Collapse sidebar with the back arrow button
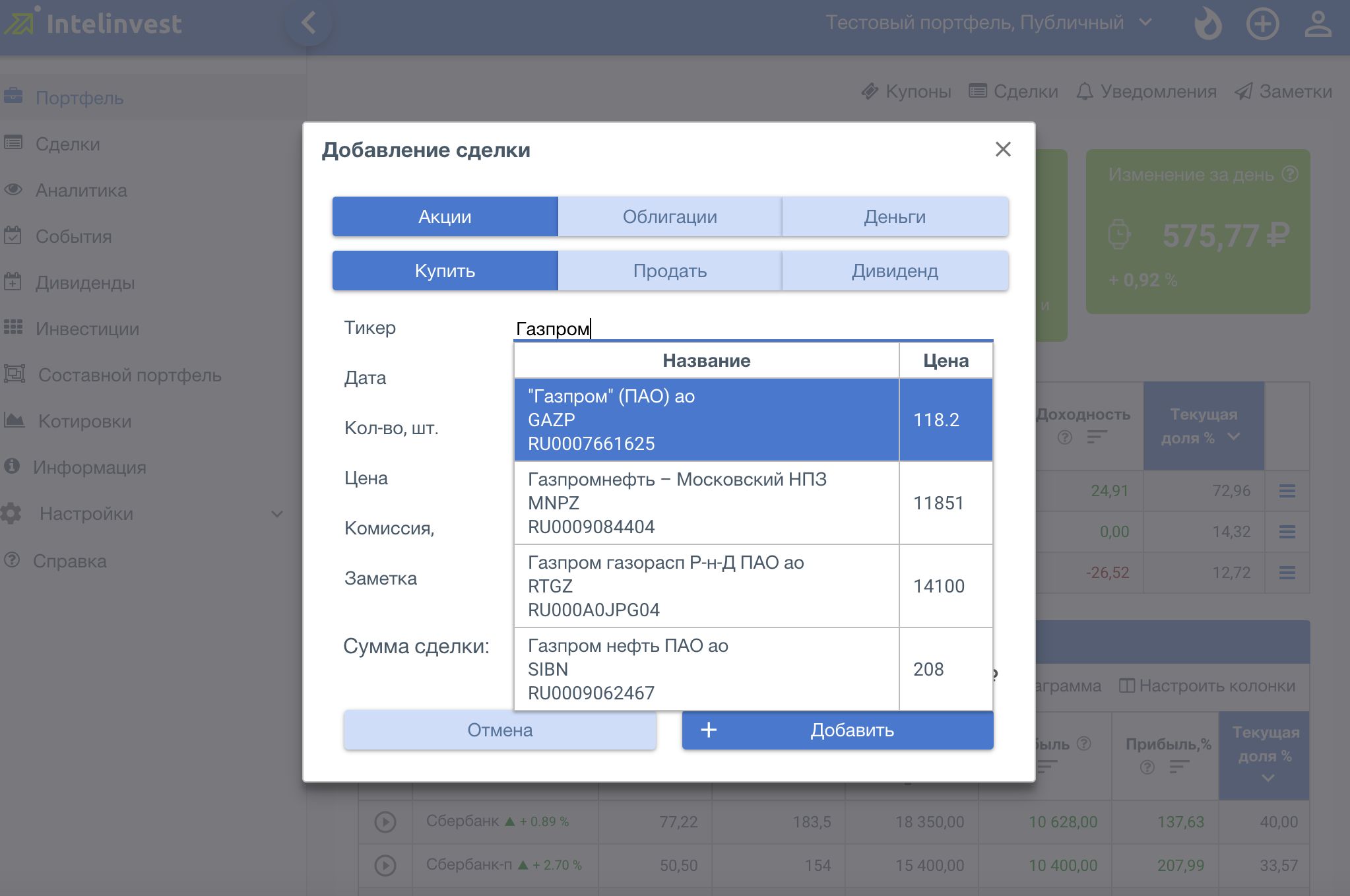Image resolution: width=1350 pixels, height=896 pixels. coord(308,23)
